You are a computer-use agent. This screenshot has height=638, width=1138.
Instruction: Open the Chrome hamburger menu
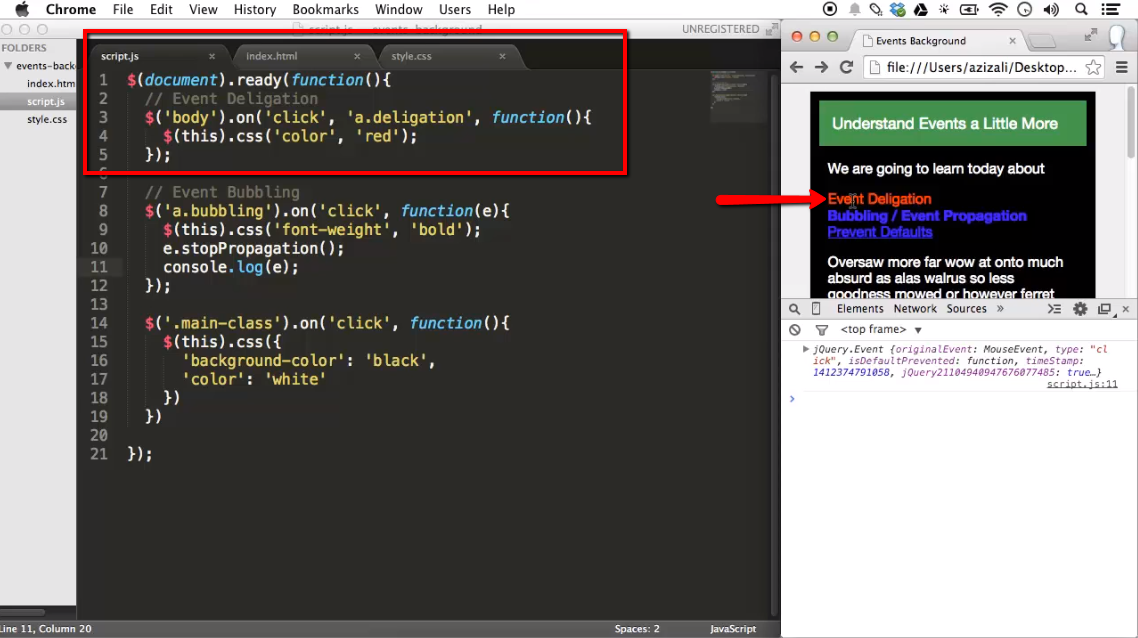[1121, 68]
